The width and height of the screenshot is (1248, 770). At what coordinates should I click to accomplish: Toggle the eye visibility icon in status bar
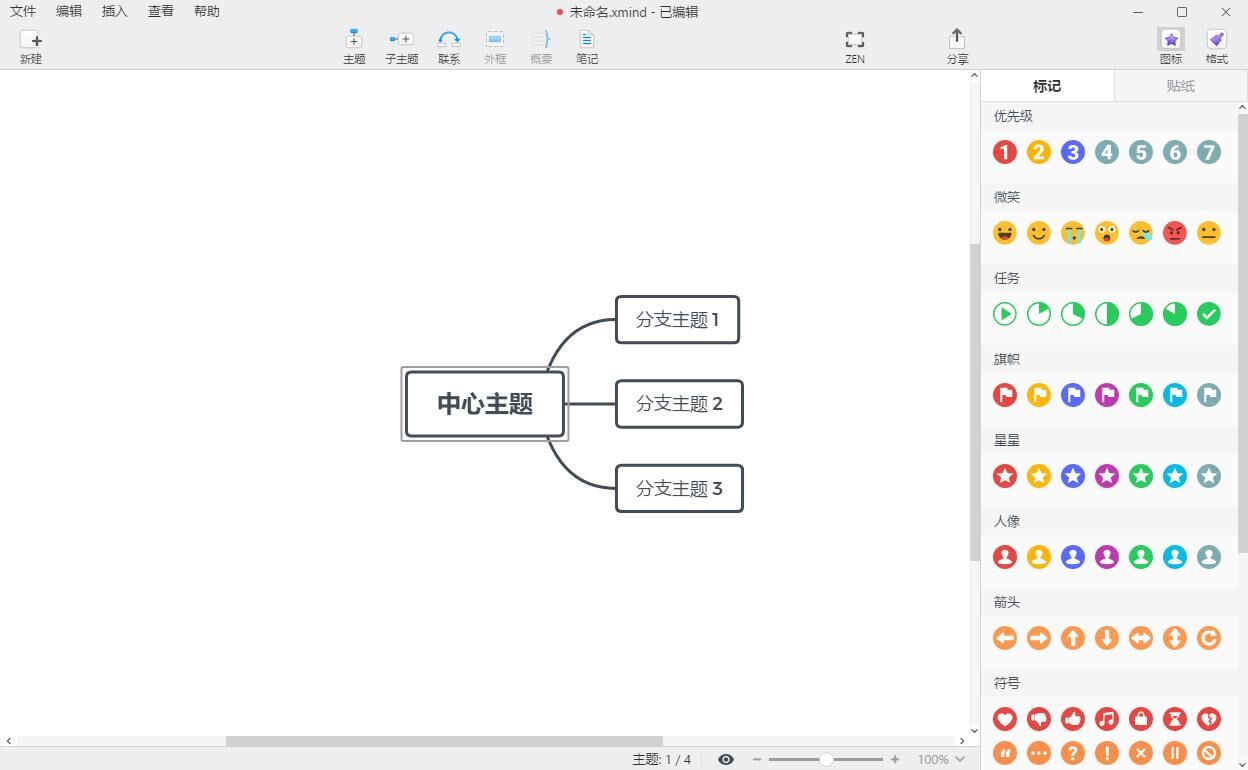click(x=726, y=759)
